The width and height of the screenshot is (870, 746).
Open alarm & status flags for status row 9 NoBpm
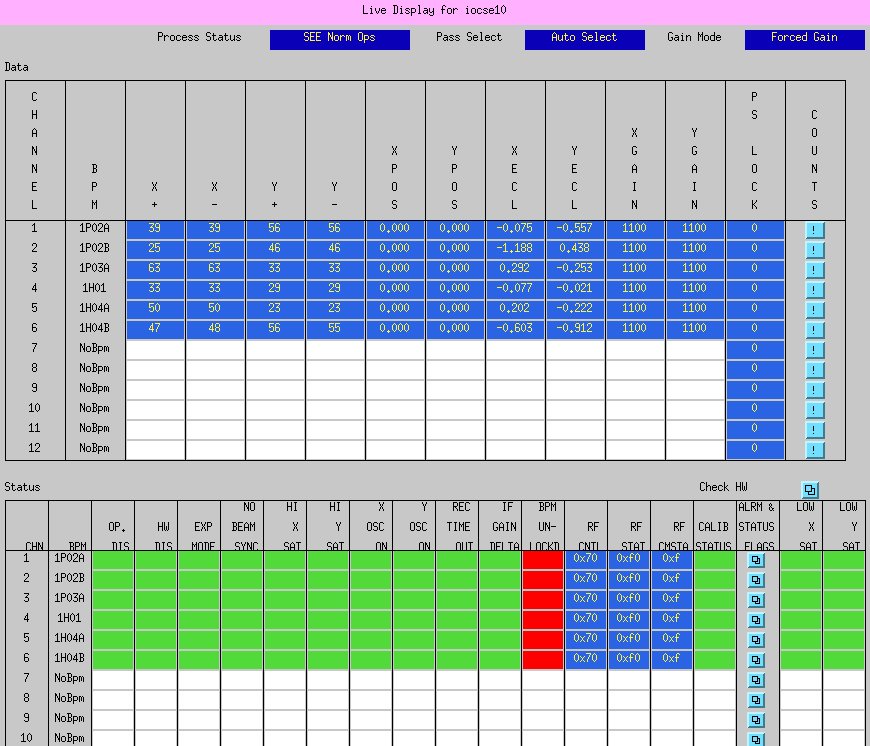[x=756, y=720]
